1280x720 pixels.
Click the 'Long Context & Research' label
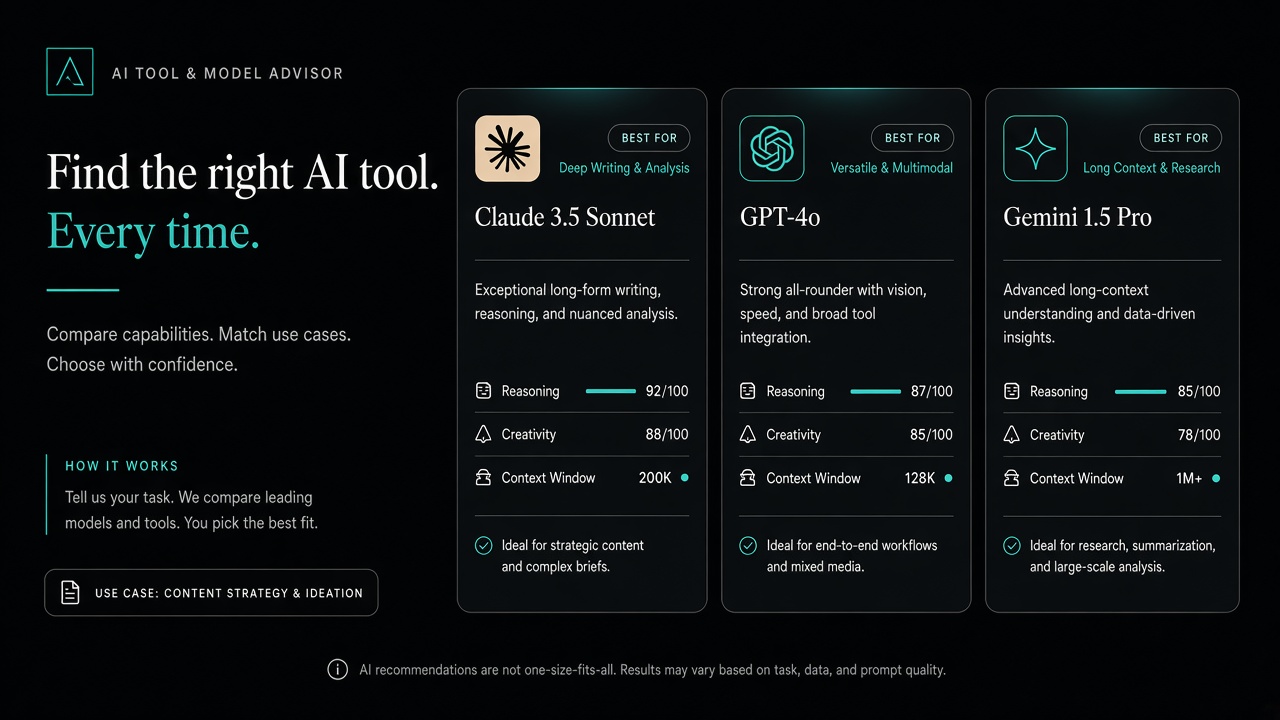(1152, 168)
